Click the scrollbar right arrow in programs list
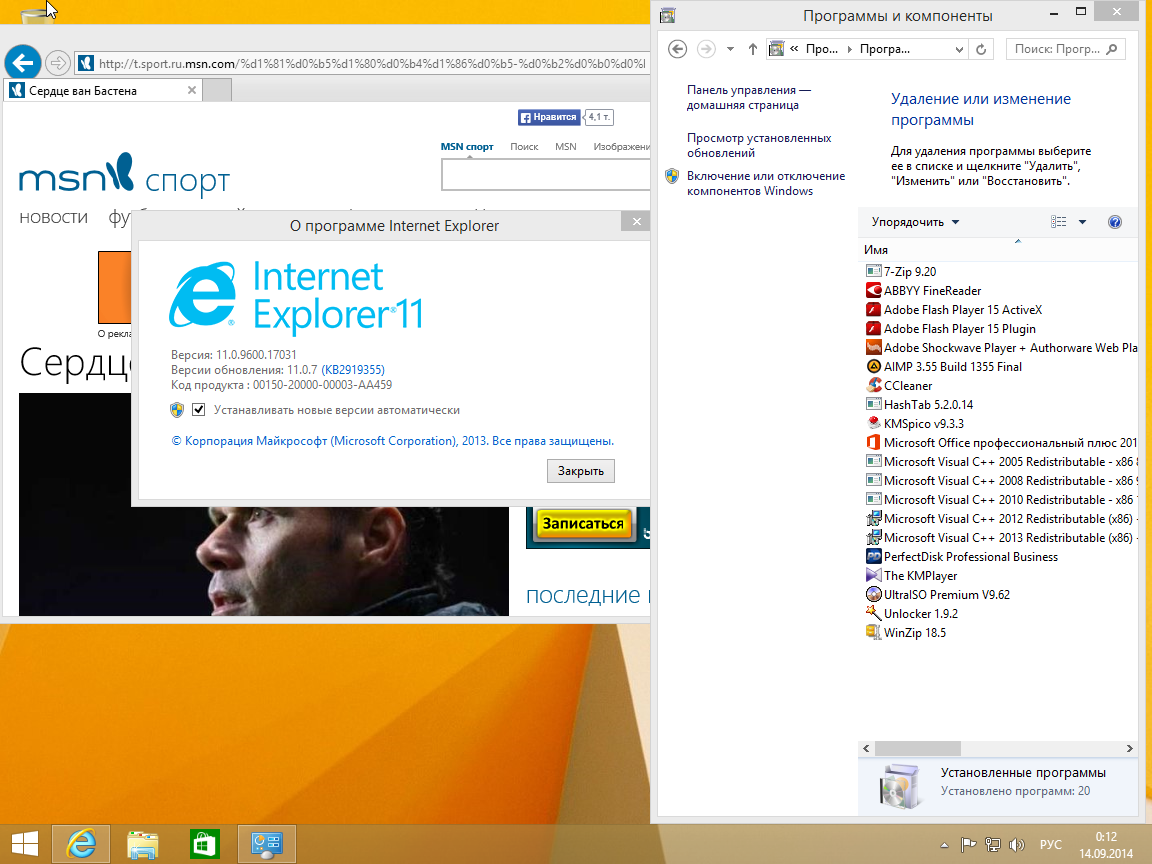The height and width of the screenshot is (864, 1152). click(x=1130, y=748)
